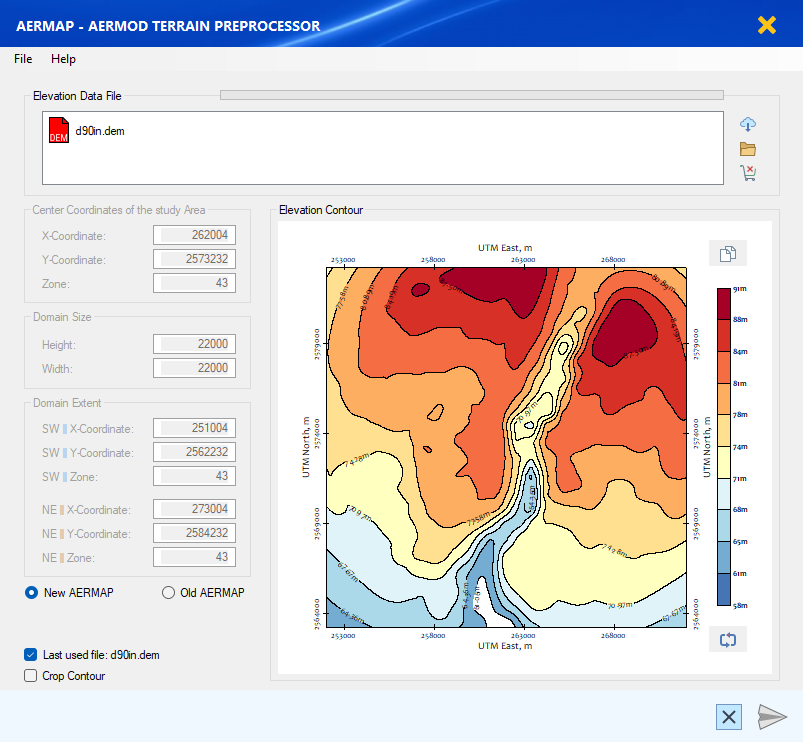
Task: Close the AERMAP window with yellow X
Action: [x=767, y=25]
